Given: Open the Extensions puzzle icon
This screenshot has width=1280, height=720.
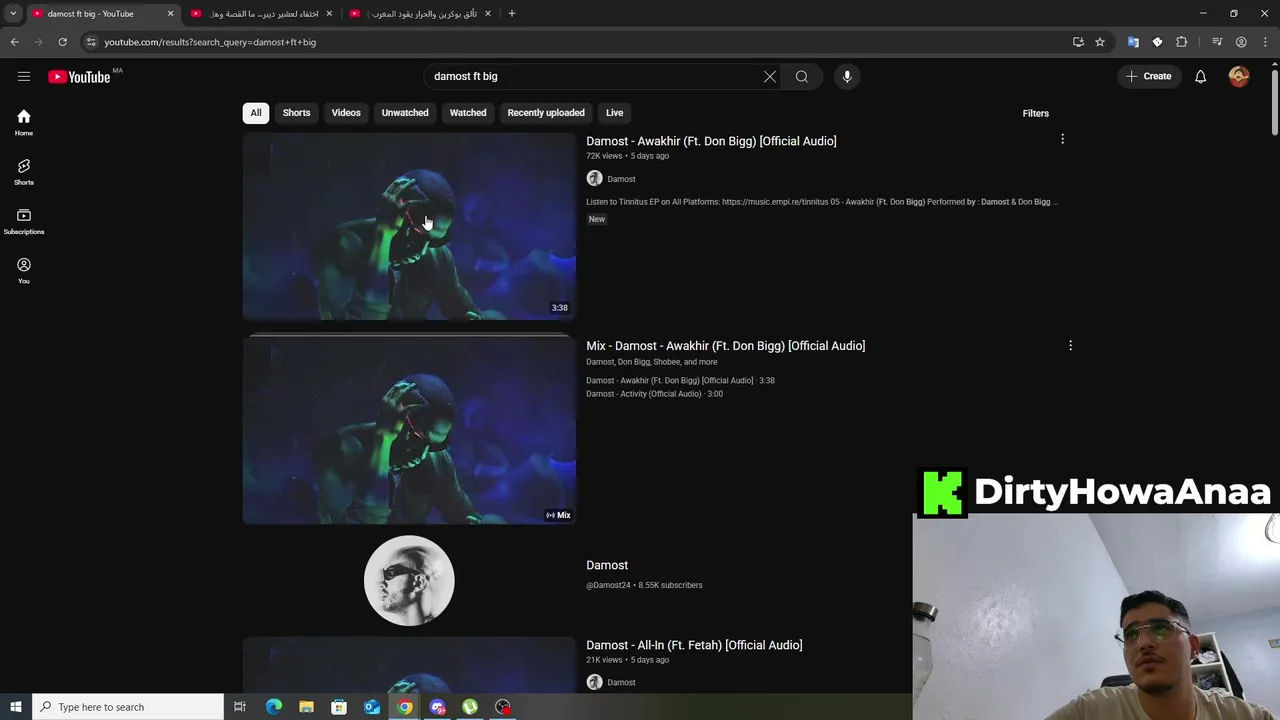Looking at the screenshot, I should coord(1182,42).
